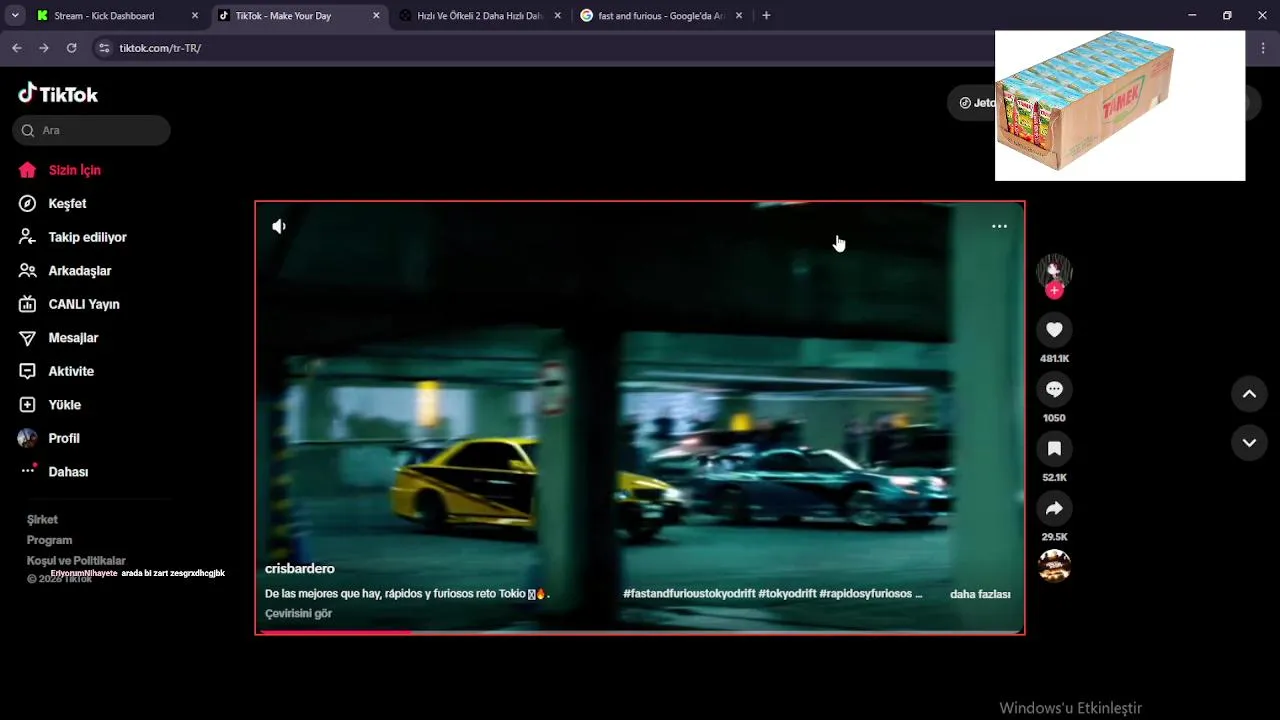1280x720 pixels.
Task: Open CANLI Yayın page
Action: (84, 304)
